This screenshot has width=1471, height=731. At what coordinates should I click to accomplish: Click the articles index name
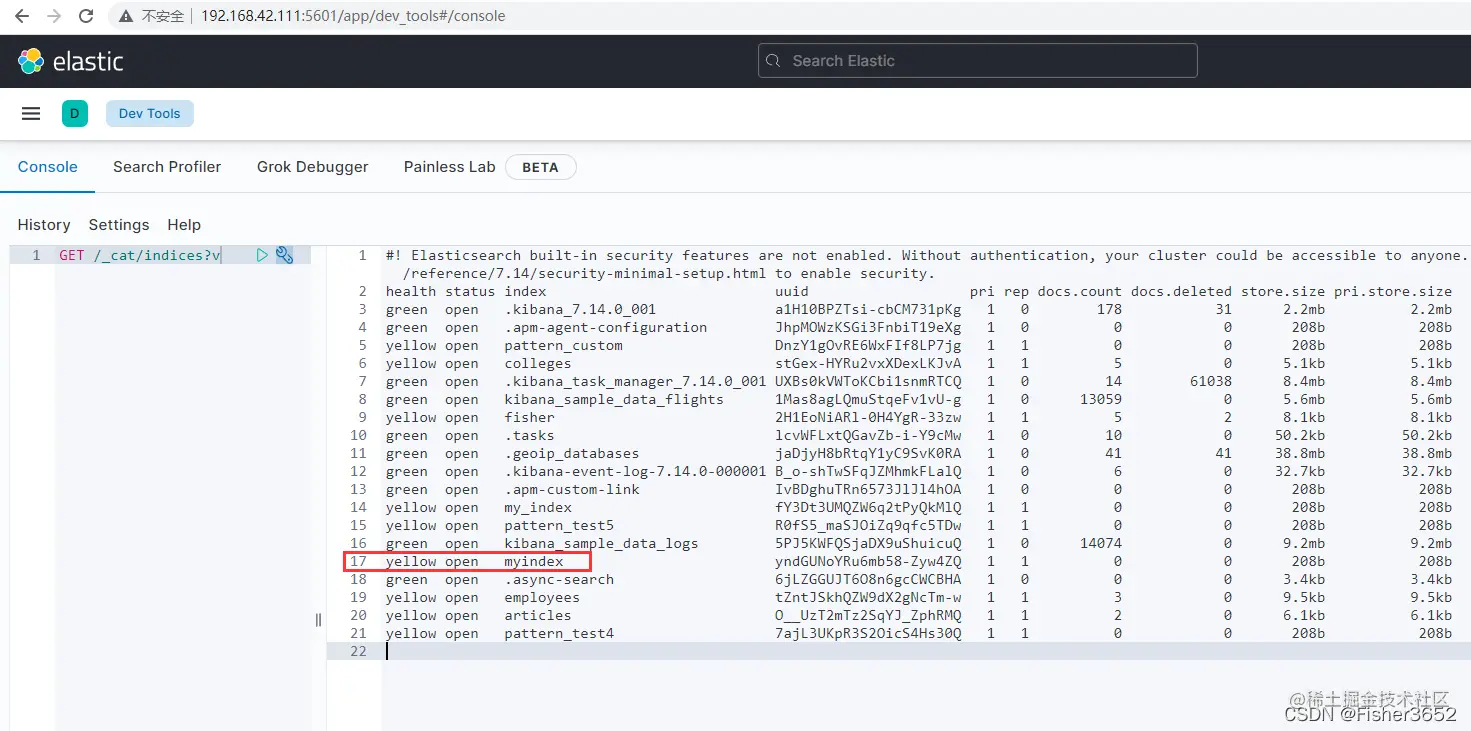pos(538,615)
